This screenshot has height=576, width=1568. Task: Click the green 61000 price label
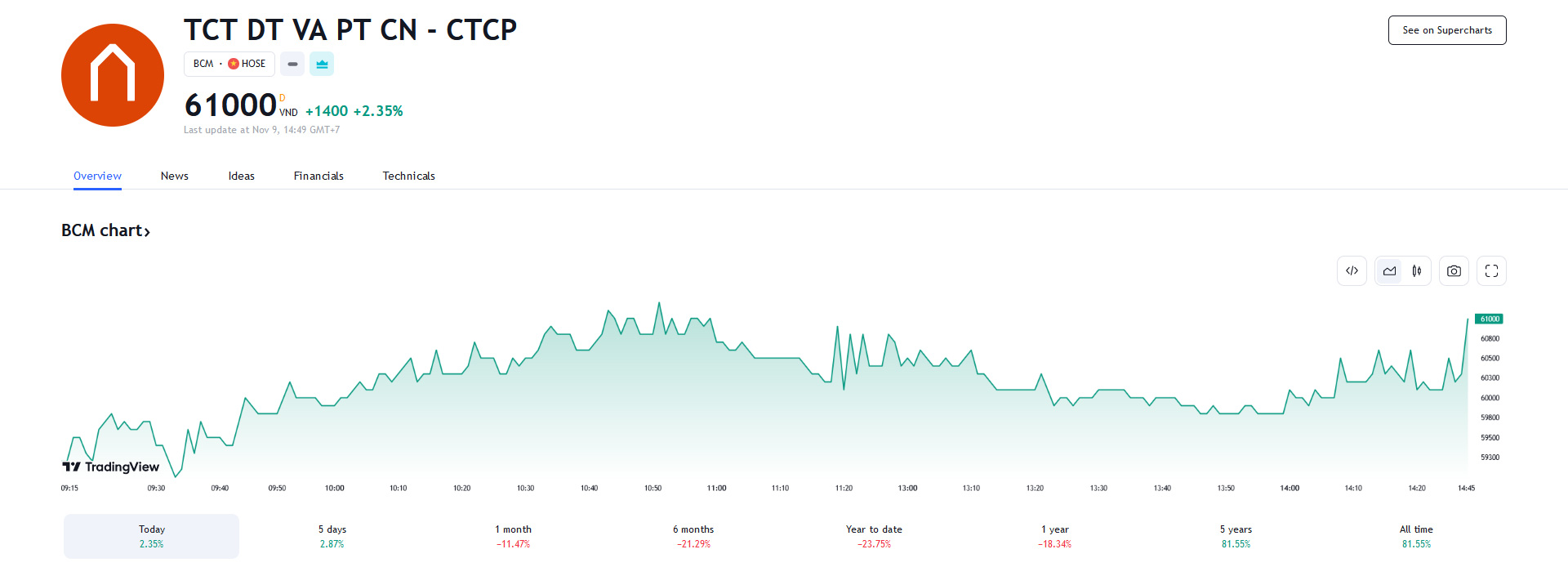point(1489,319)
